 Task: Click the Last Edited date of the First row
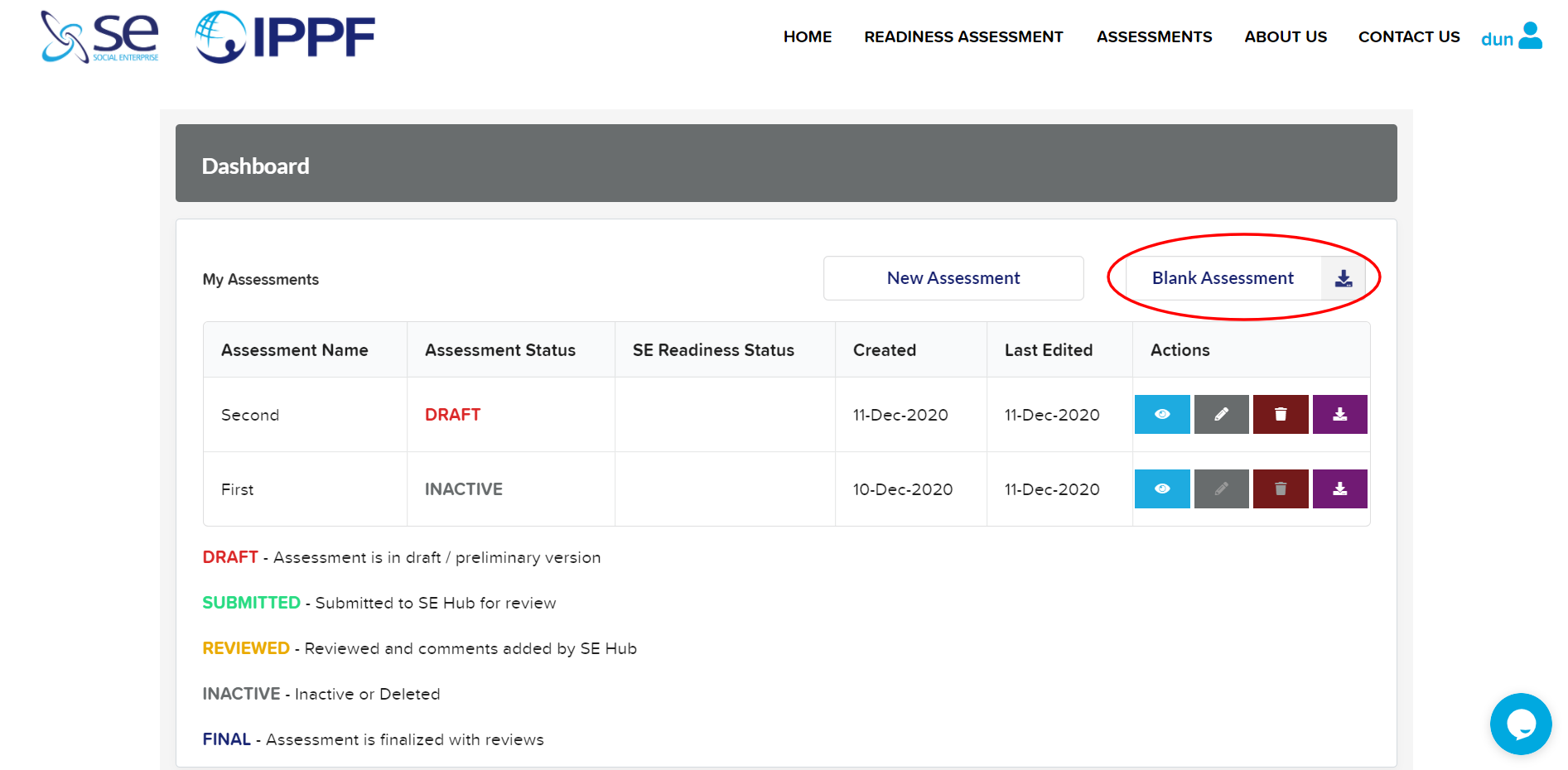(x=1052, y=489)
